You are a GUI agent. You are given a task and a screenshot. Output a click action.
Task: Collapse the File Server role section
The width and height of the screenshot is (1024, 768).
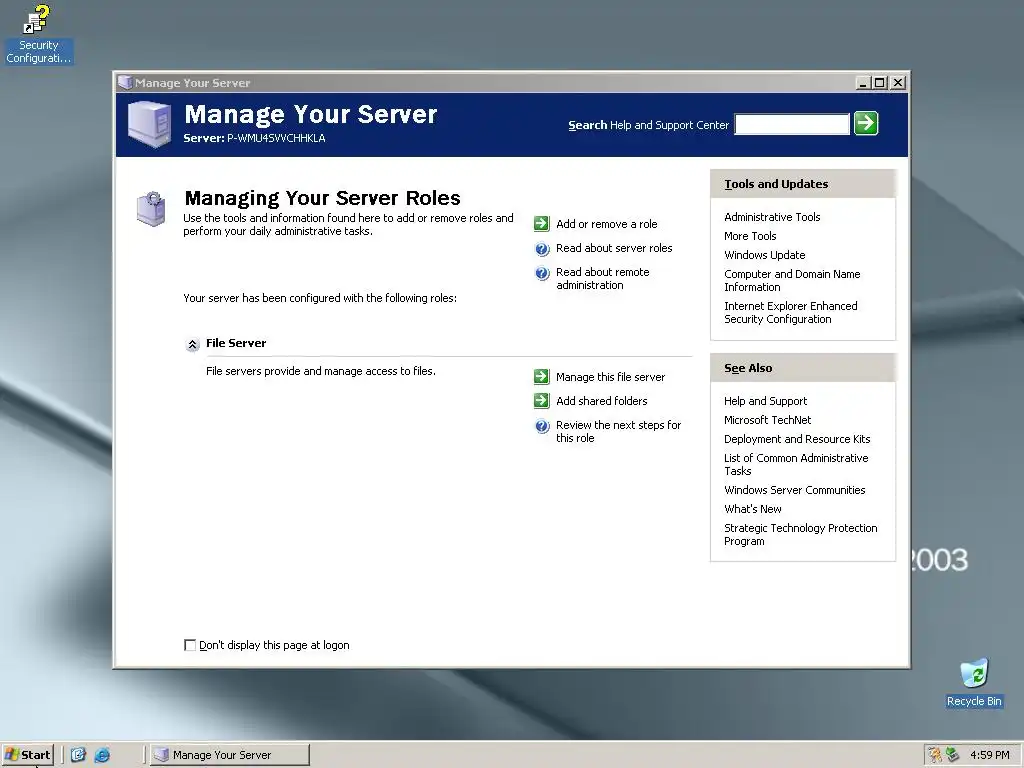click(x=193, y=344)
